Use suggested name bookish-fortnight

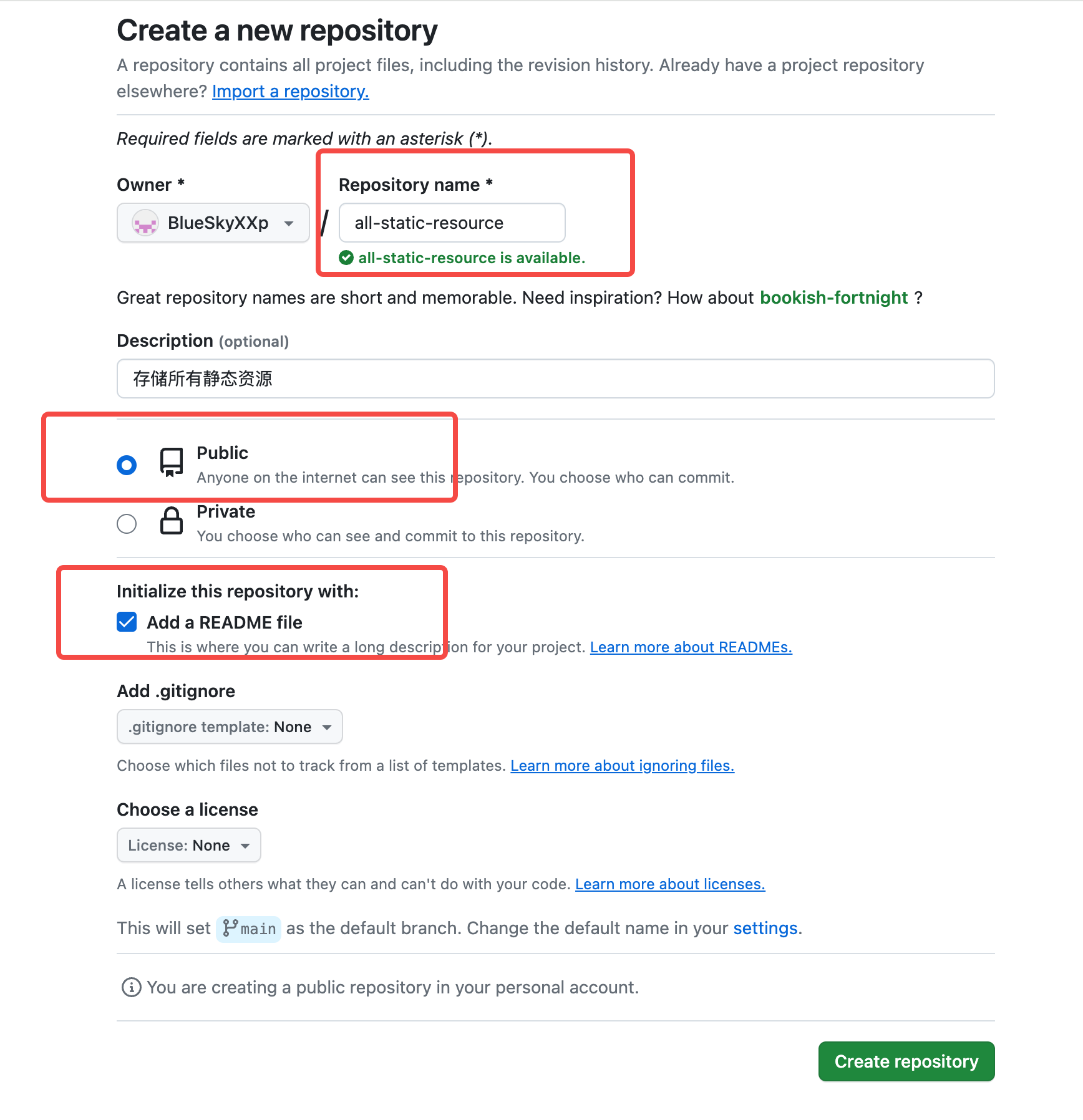(833, 297)
